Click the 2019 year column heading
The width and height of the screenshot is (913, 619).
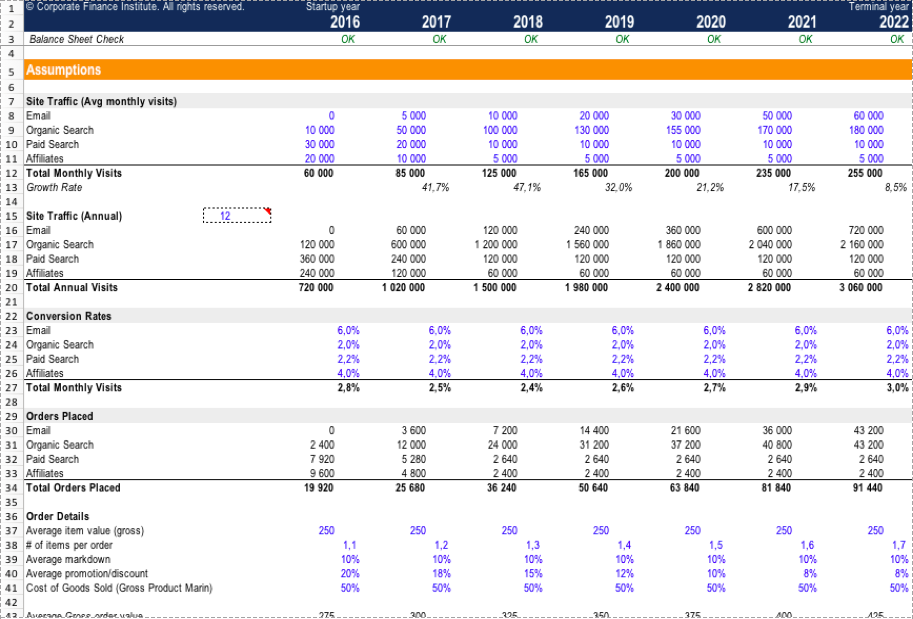click(619, 22)
